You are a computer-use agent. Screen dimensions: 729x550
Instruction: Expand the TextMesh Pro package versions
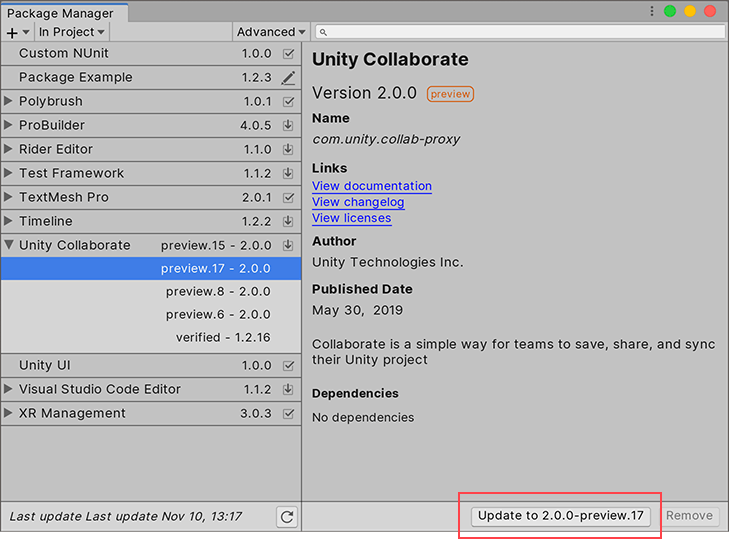point(8,197)
